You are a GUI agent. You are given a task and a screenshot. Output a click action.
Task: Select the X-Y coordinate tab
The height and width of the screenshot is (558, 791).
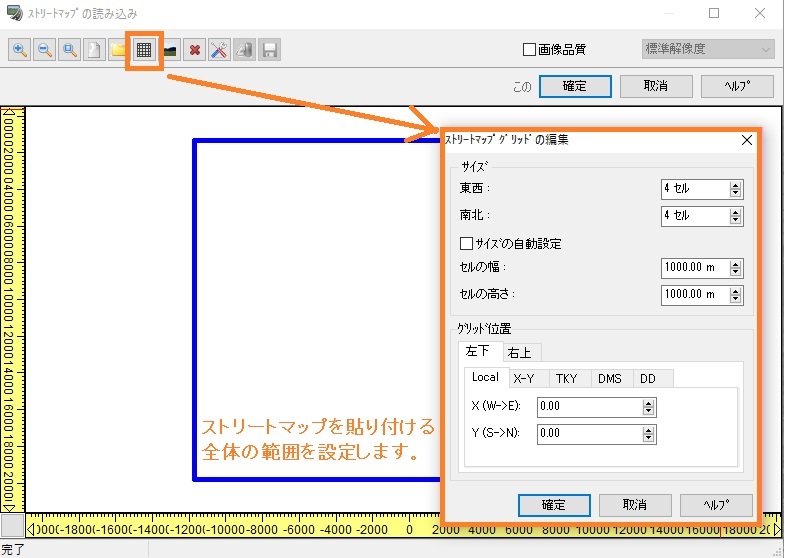pyautogui.click(x=529, y=379)
